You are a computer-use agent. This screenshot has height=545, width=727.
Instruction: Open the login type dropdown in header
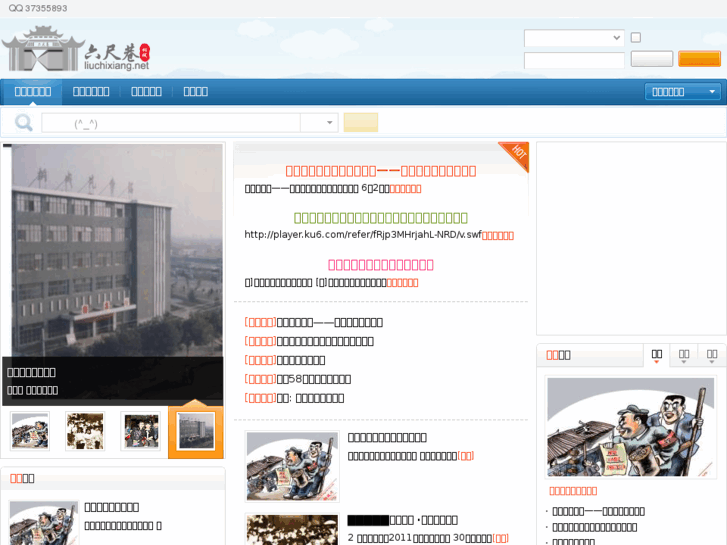click(x=574, y=38)
